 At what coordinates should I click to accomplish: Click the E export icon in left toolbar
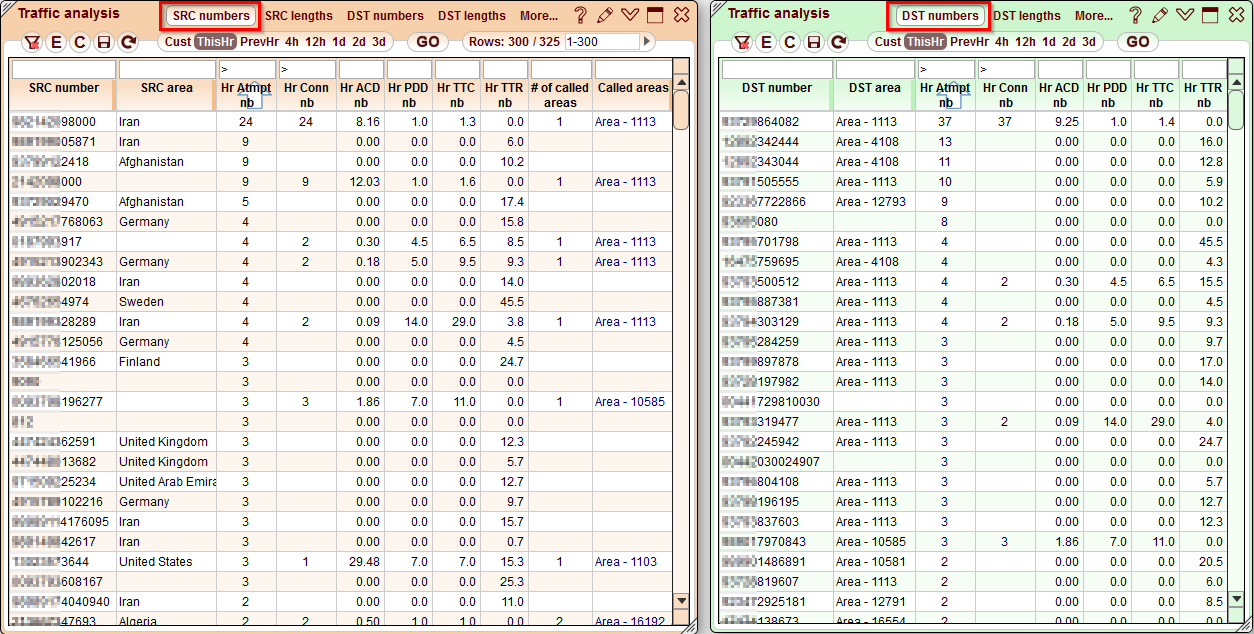(x=56, y=42)
